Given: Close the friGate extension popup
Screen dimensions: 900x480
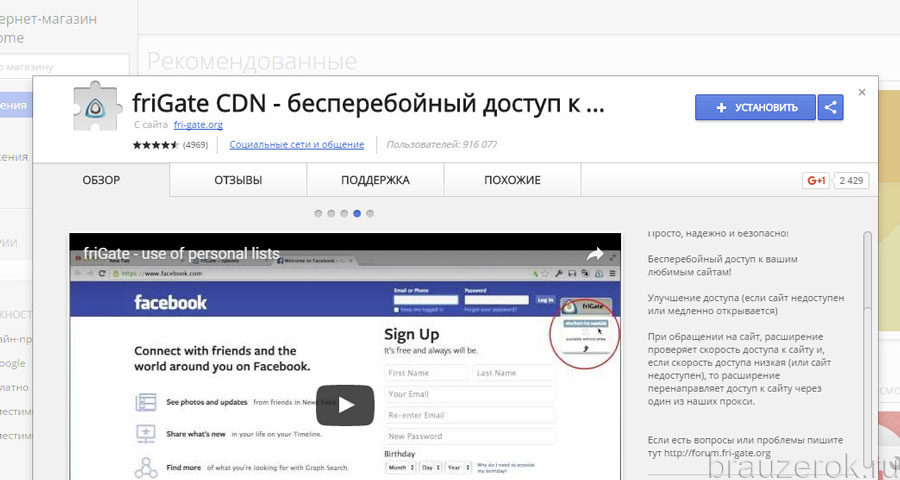Looking at the screenshot, I should (862, 92).
